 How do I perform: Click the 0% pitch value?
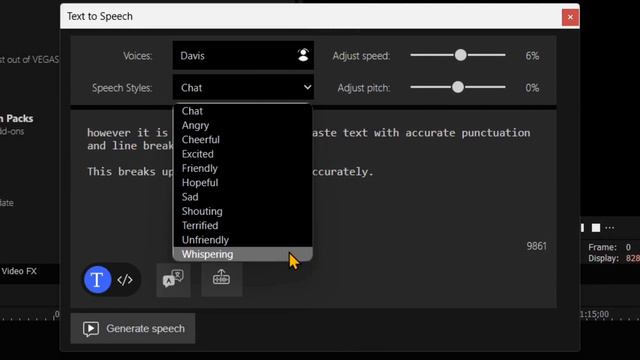coord(532,88)
